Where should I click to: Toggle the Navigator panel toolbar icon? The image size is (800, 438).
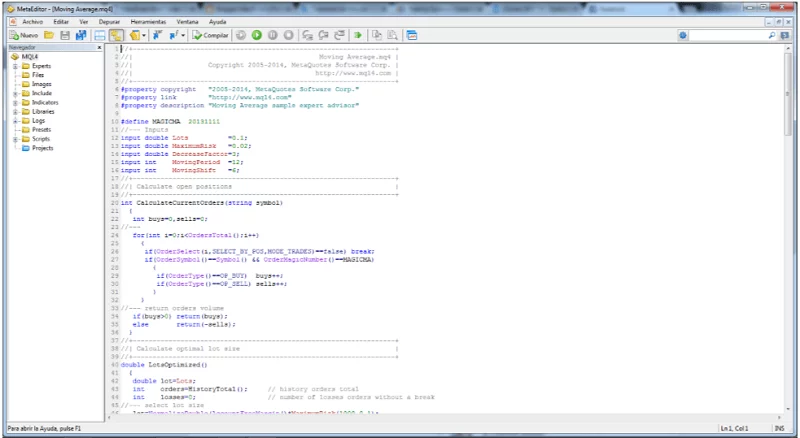coord(116,35)
